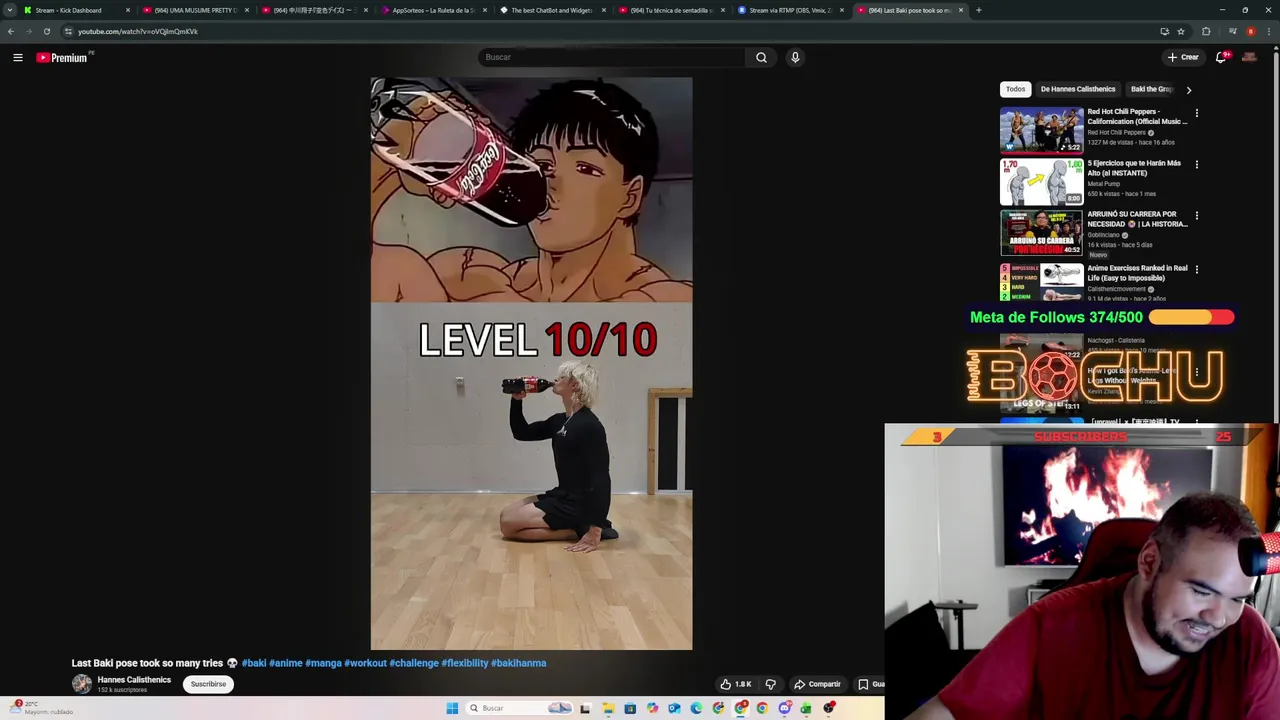Go back in browser history

coord(11,31)
